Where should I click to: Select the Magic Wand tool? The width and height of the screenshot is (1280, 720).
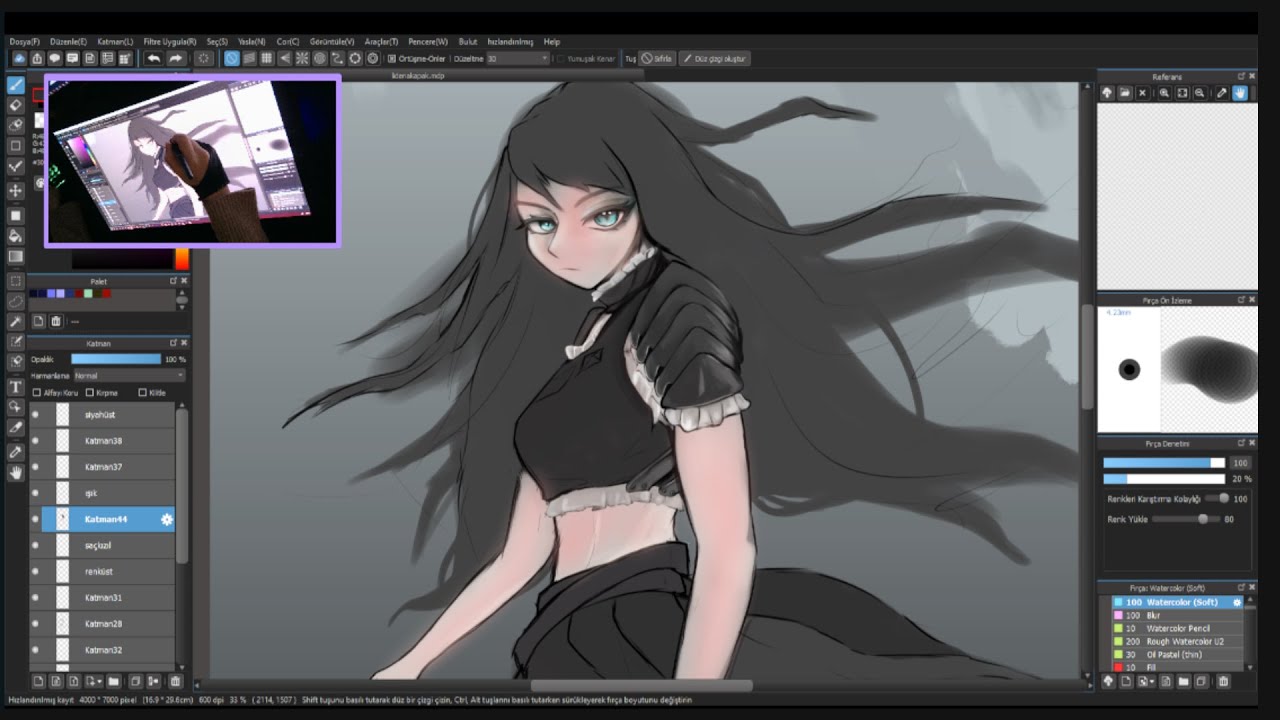(16, 322)
